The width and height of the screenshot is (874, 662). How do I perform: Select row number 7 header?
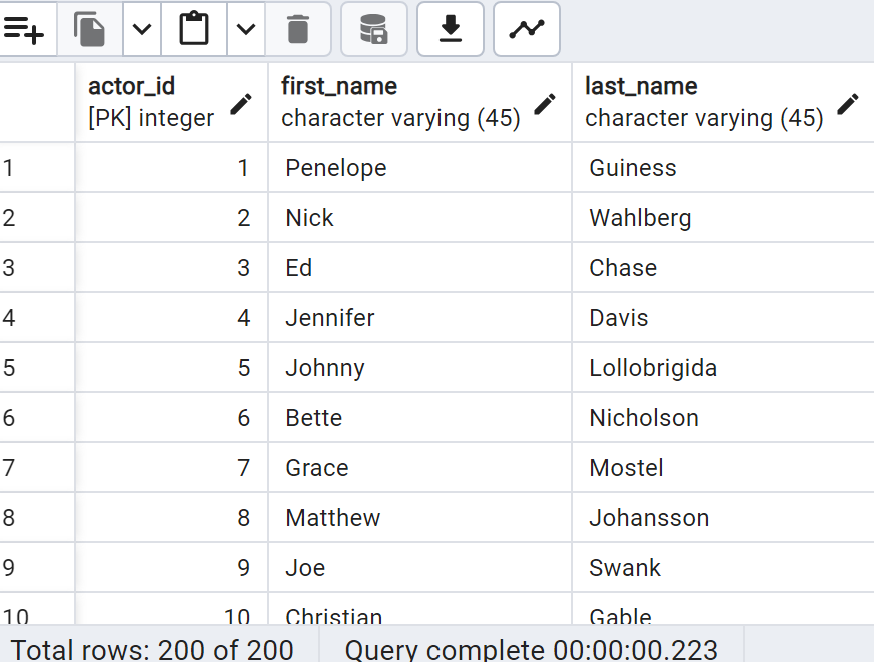(37, 468)
